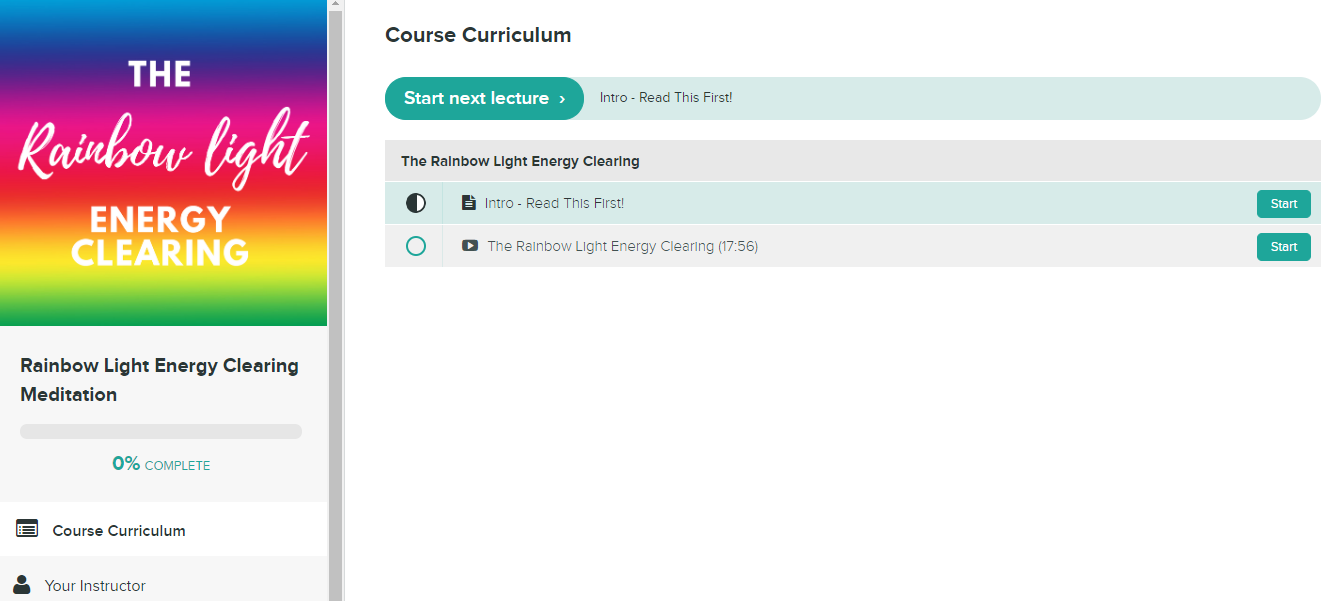Start the Rainbow Light Energy Clearing video lecture
Screen dimensions: 1339x601
(1283, 247)
